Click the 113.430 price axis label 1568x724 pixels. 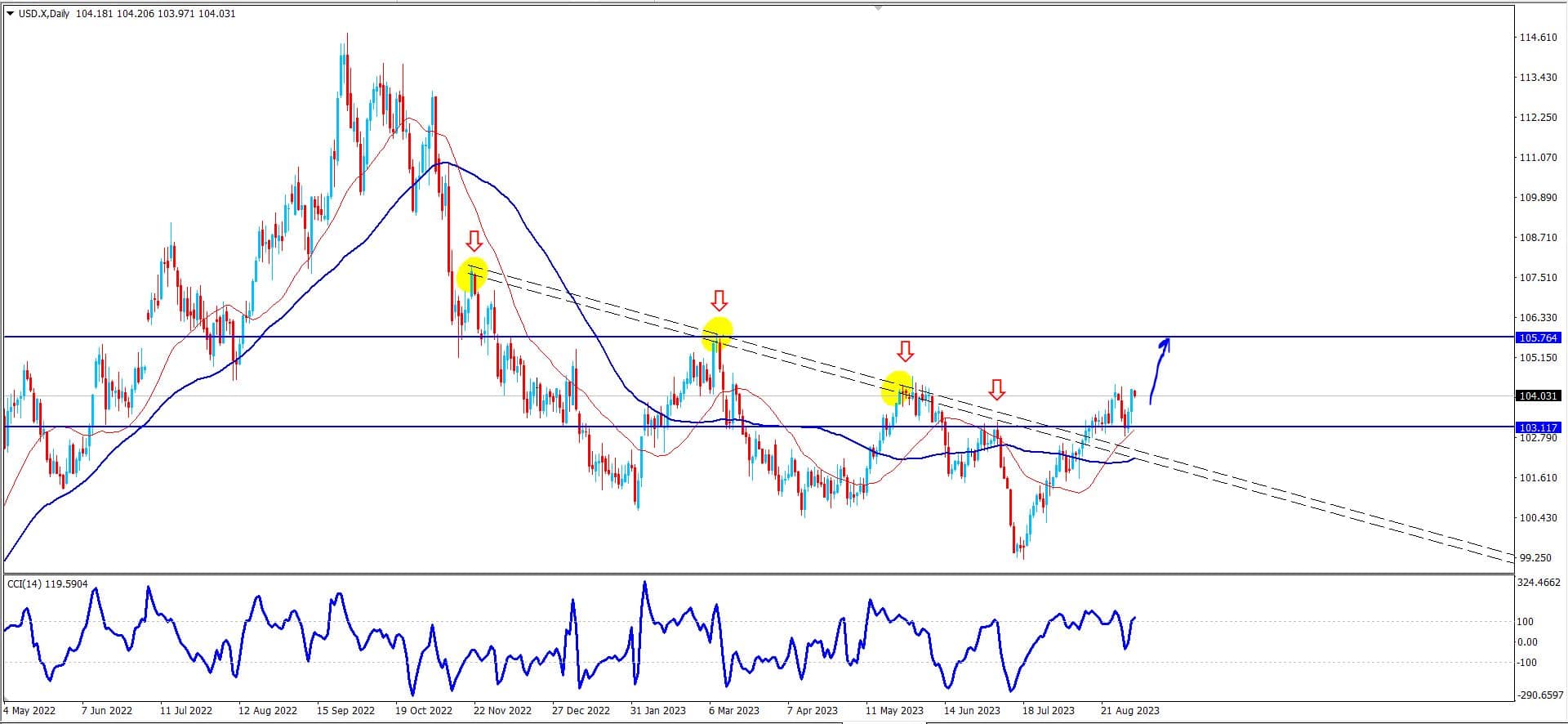pyautogui.click(x=1538, y=78)
